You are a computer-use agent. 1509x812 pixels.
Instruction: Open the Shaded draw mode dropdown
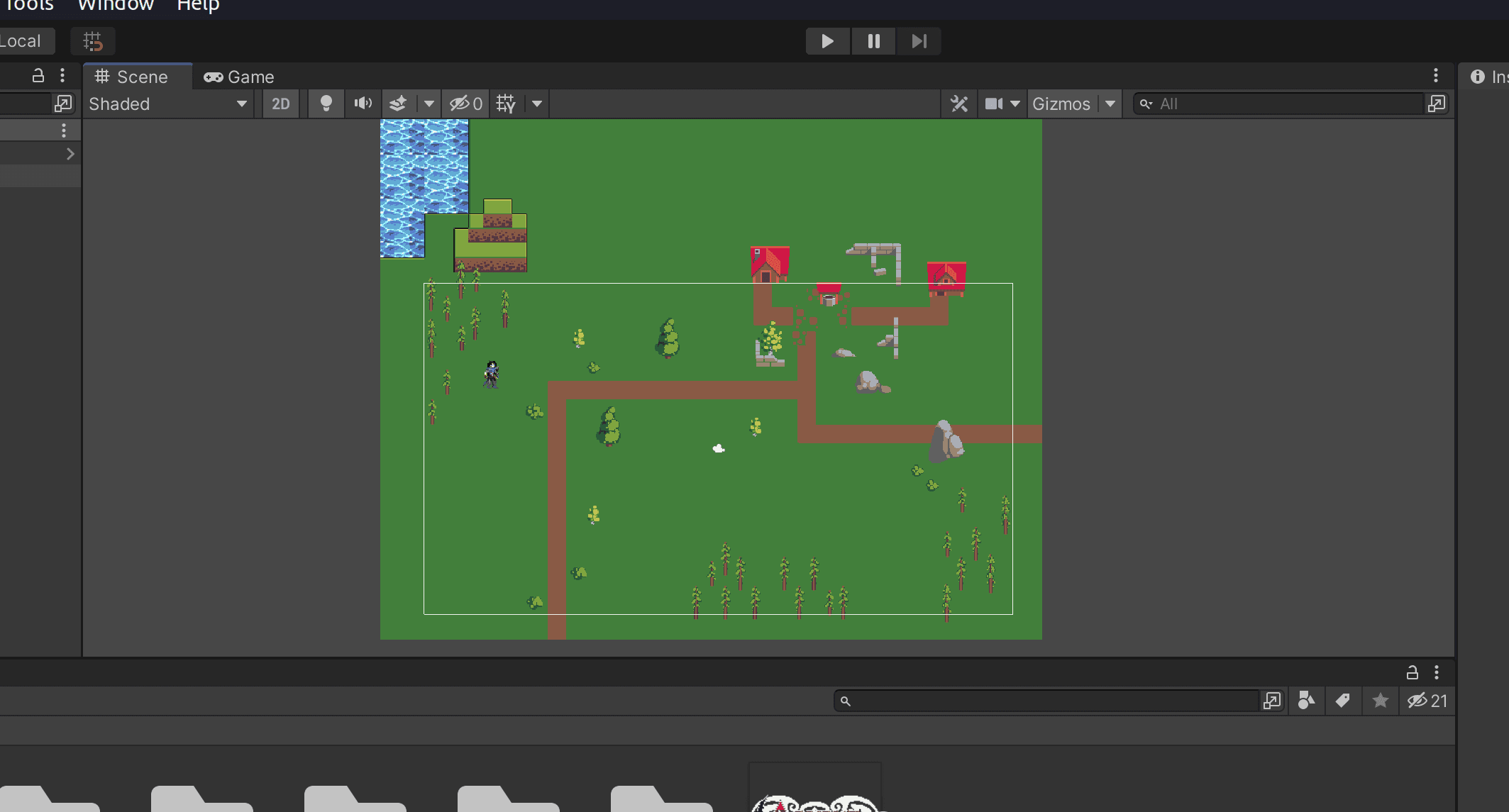[167, 104]
